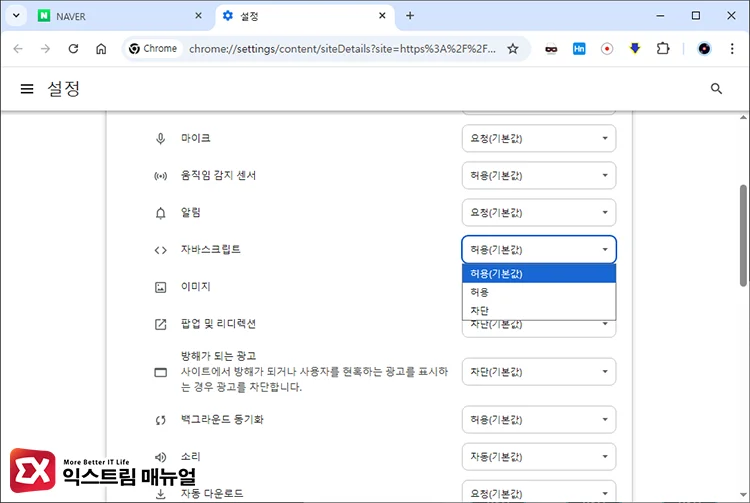This screenshot has height=503, width=750.
Task: Click the picture icon beside 이미지
Action: click(161, 287)
